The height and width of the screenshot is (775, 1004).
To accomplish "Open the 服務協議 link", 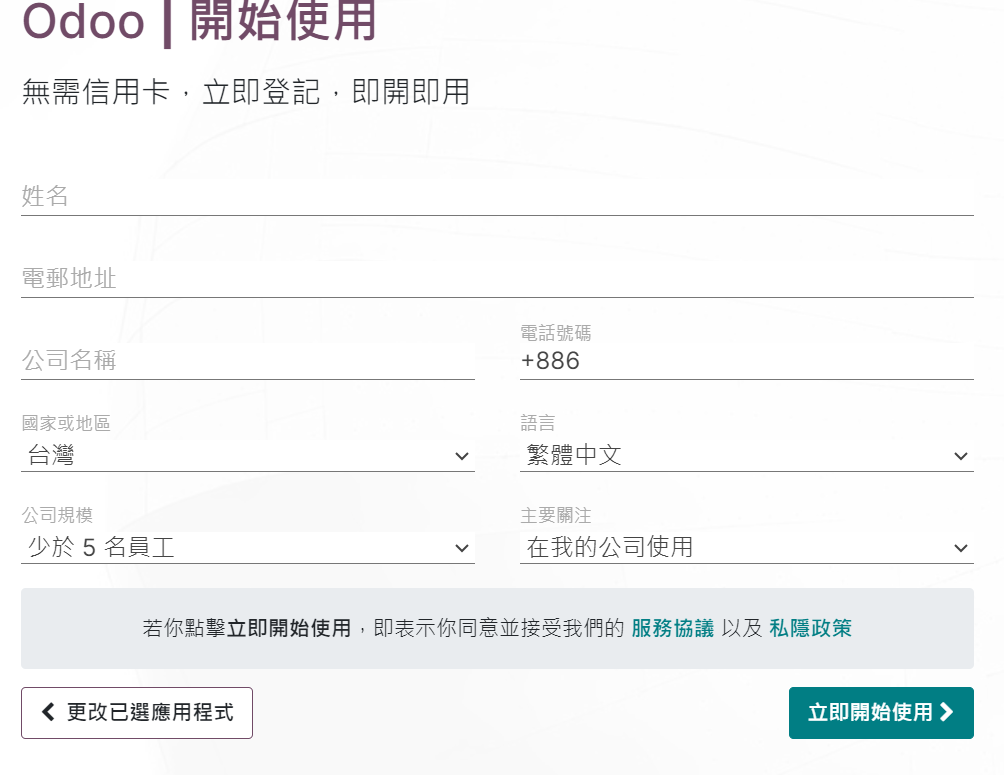I will (x=672, y=628).
